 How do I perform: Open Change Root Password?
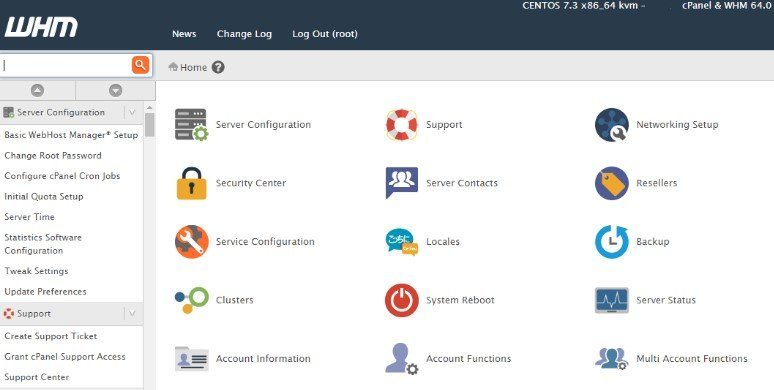pos(53,156)
